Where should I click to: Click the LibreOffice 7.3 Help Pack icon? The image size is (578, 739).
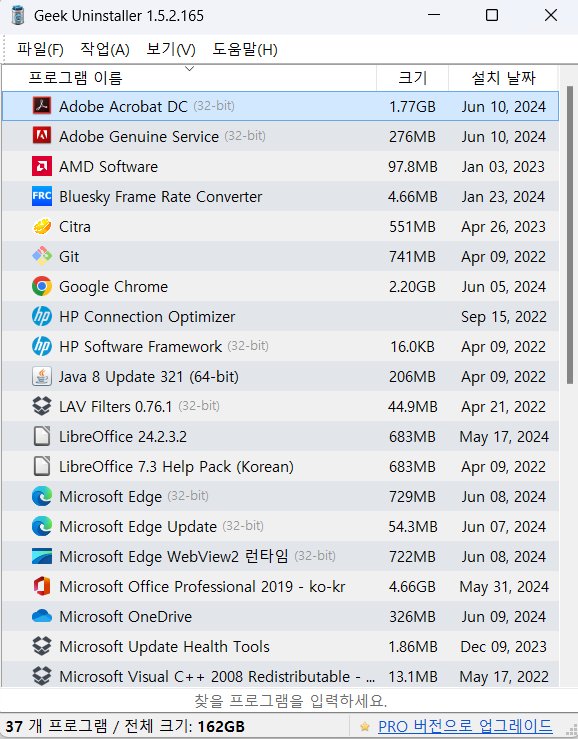42,467
